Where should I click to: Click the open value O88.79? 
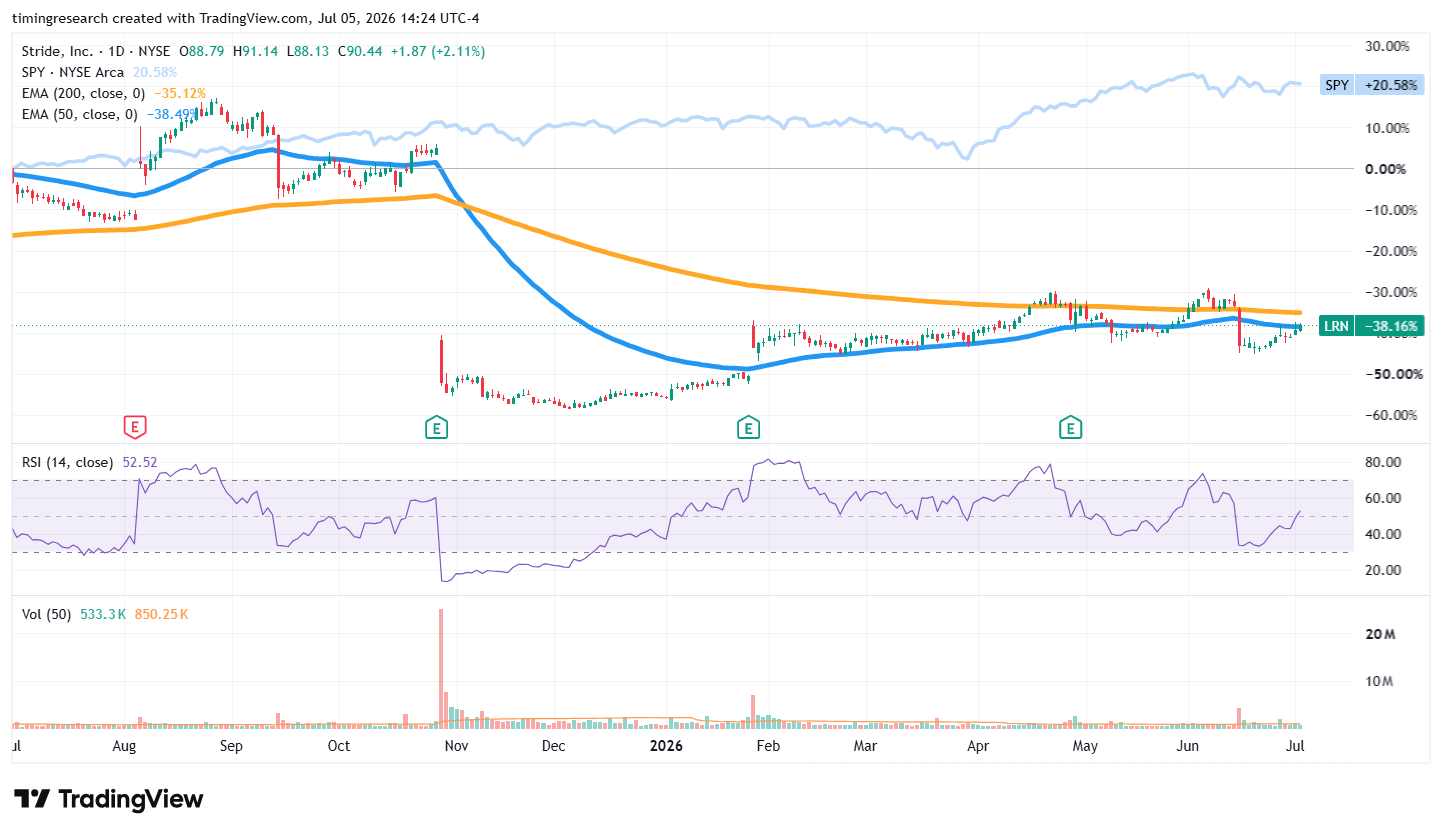tap(202, 51)
